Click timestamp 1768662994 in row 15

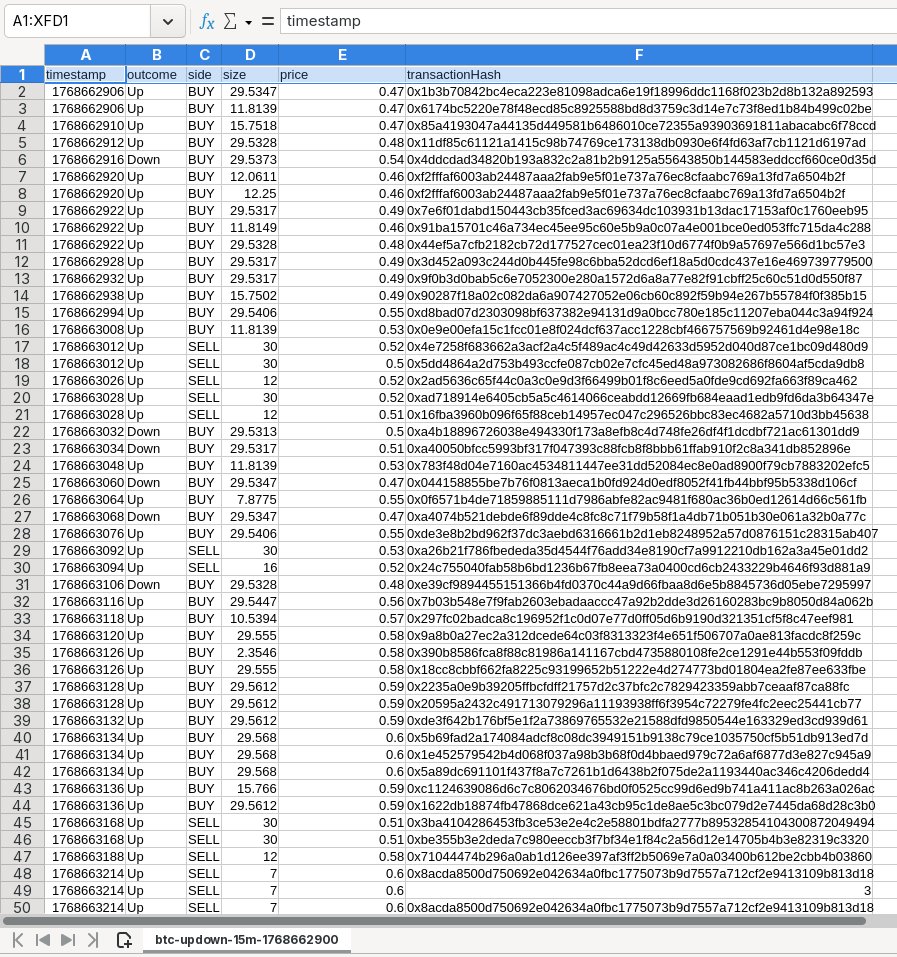[x=85, y=313]
